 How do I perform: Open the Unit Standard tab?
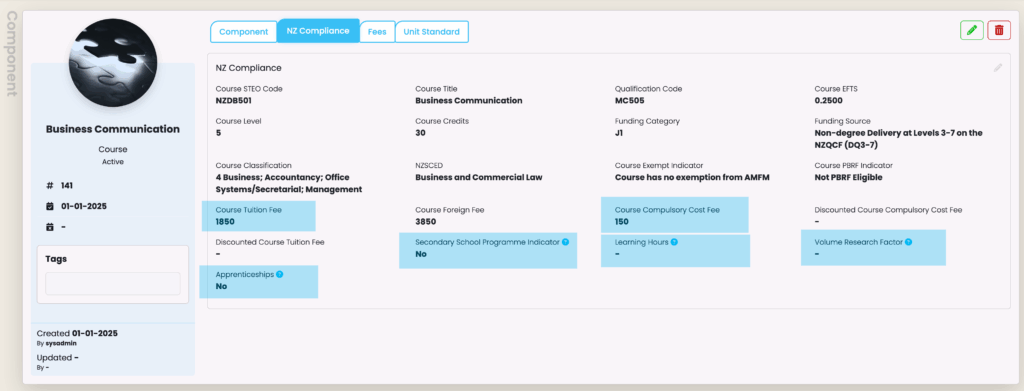pos(432,31)
